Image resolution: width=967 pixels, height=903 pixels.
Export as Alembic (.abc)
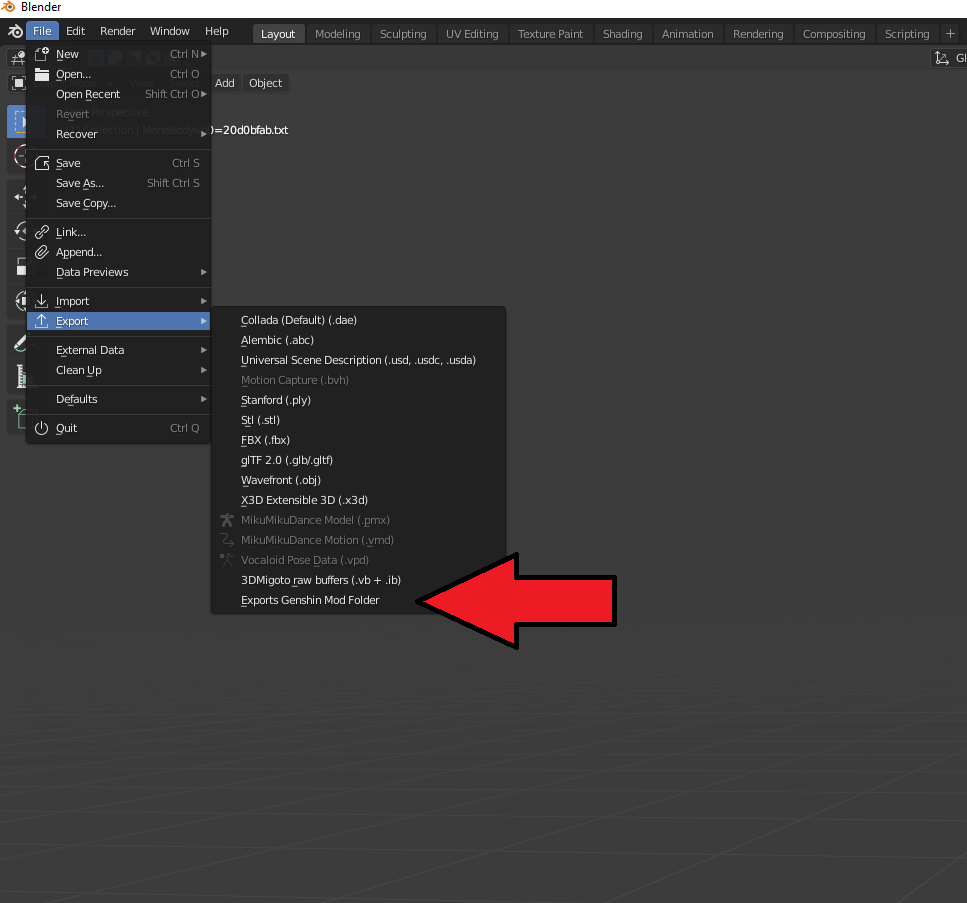[x=358, y=340]
